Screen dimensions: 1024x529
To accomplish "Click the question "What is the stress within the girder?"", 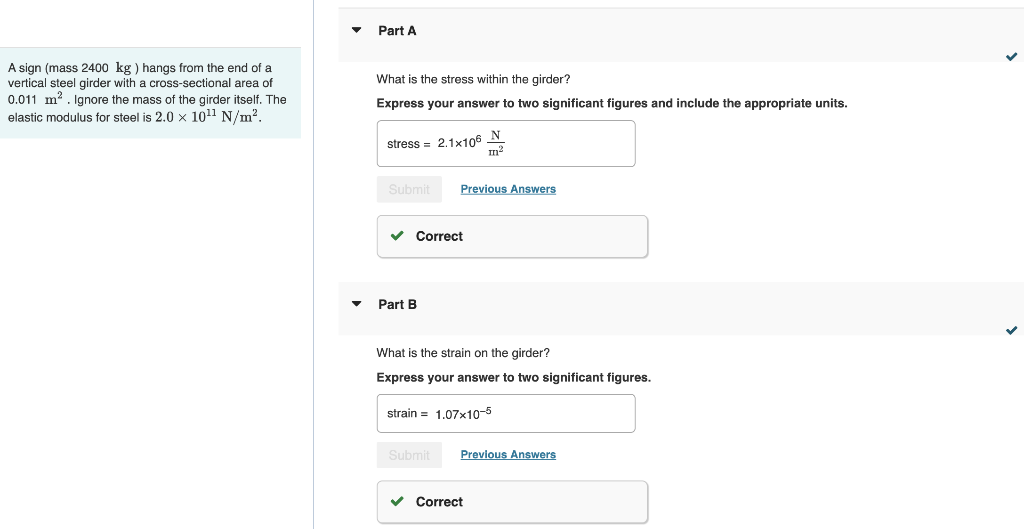I will click(473, 79).
